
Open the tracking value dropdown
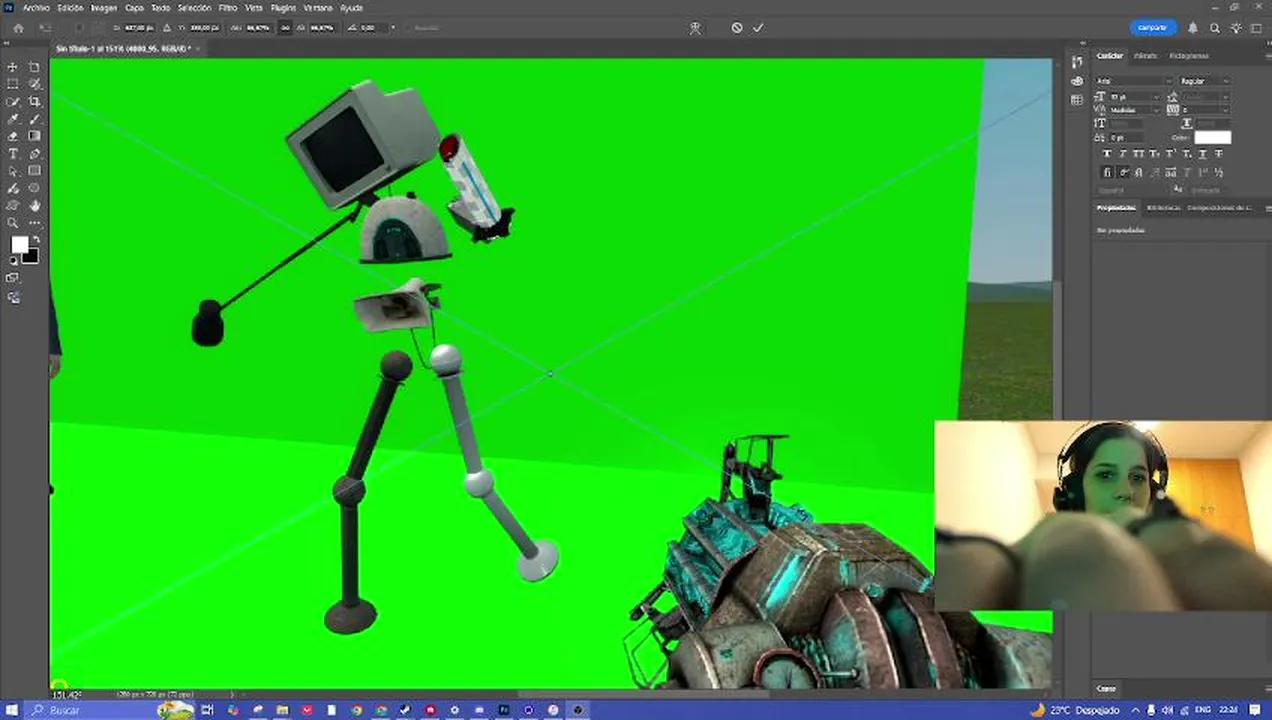click(1206, 110)
